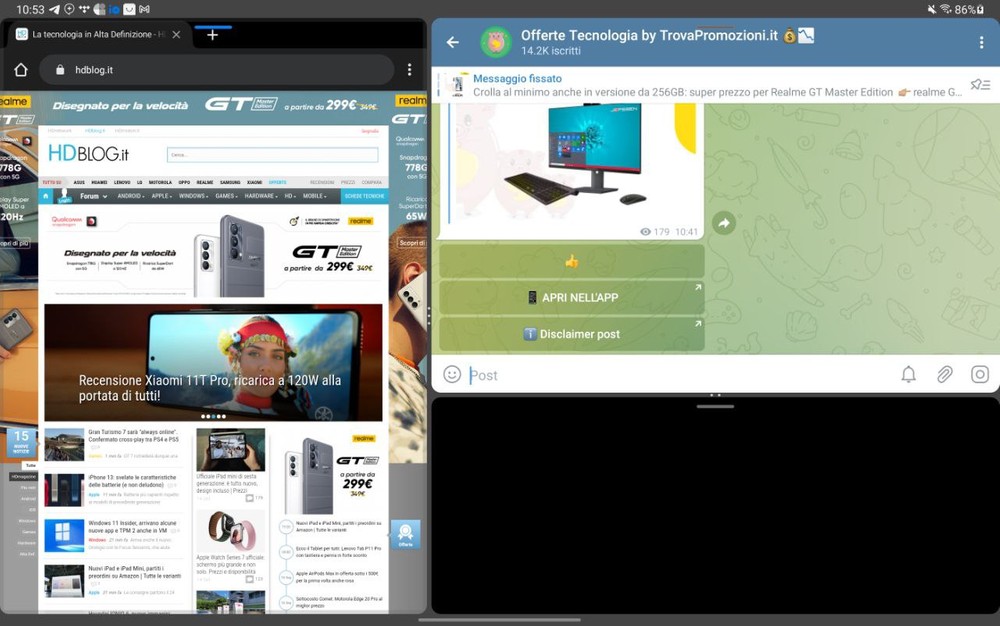This screenshot has height=626, width=1000.
Task: Select the La tecnologia in Alta Definizione tab
Action: tap(98, 34)
